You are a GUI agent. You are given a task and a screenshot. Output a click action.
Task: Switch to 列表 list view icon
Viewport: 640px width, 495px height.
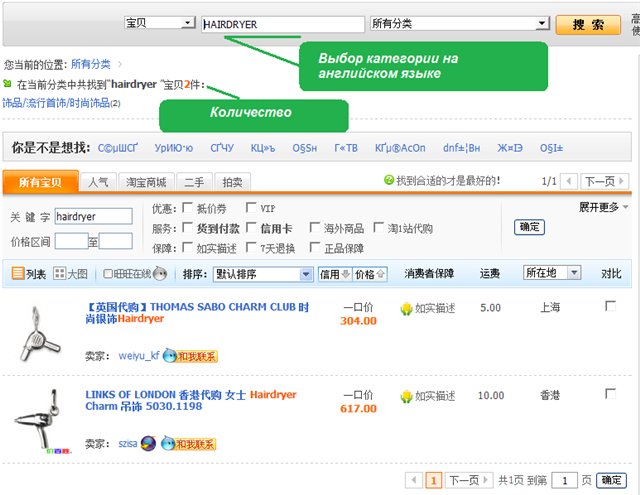tap(18, 273)
